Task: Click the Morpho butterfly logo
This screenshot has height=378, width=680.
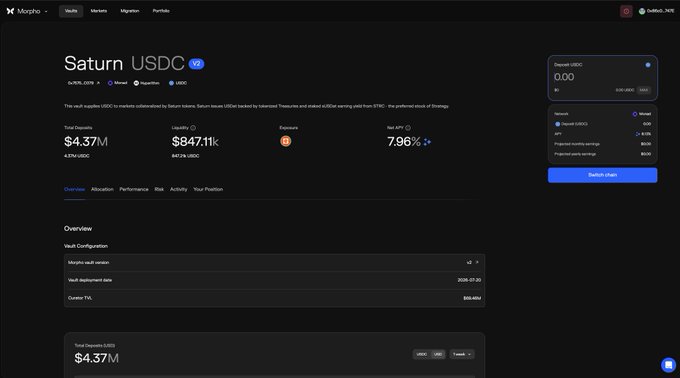Action: (x=10, y=11)
